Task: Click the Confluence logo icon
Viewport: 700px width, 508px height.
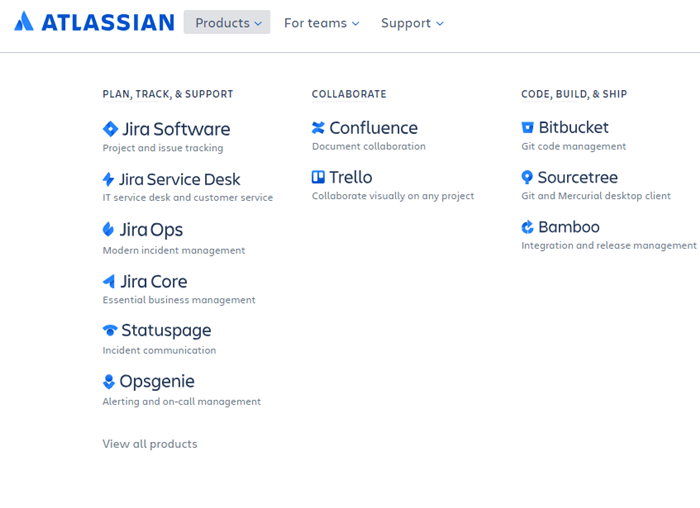Action: (318, 128)
